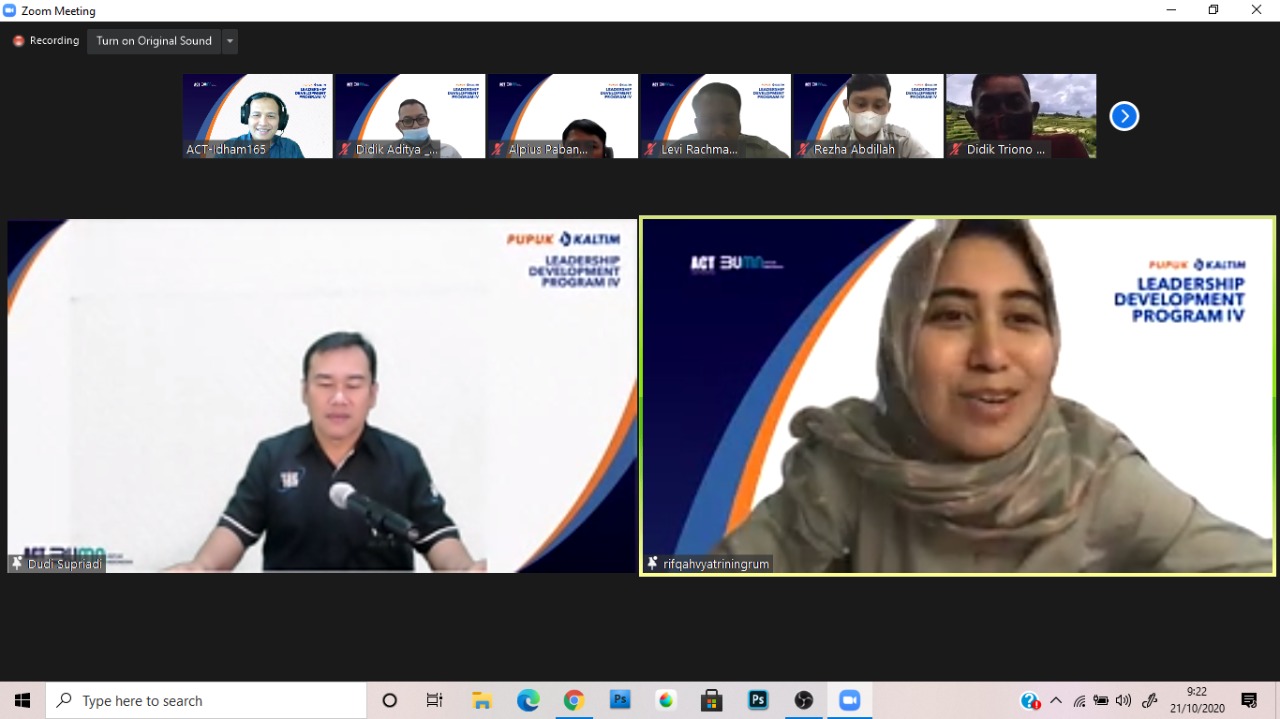Open the volume control in system tray

coord(1124,701)
